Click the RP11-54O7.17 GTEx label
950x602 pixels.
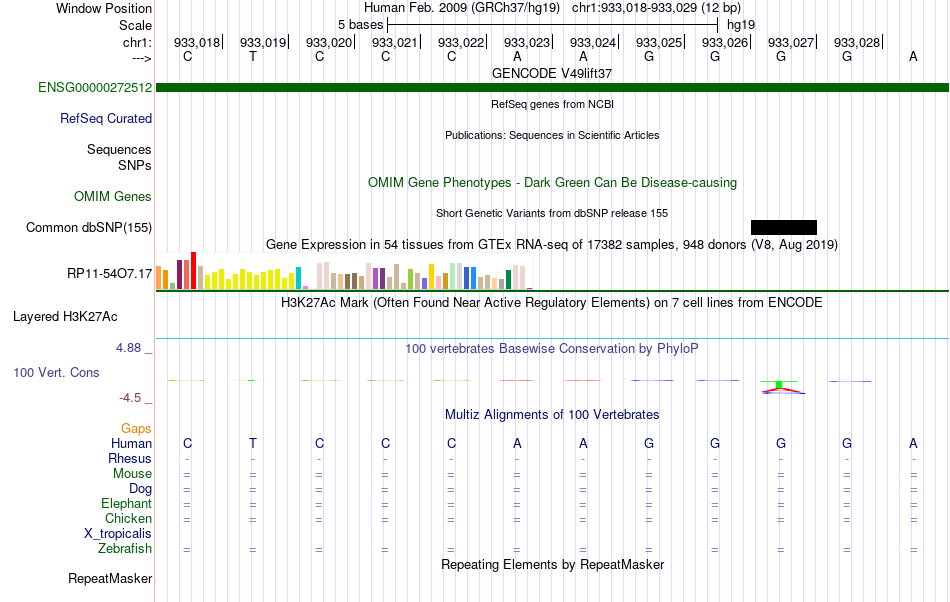tap(110, 274)
